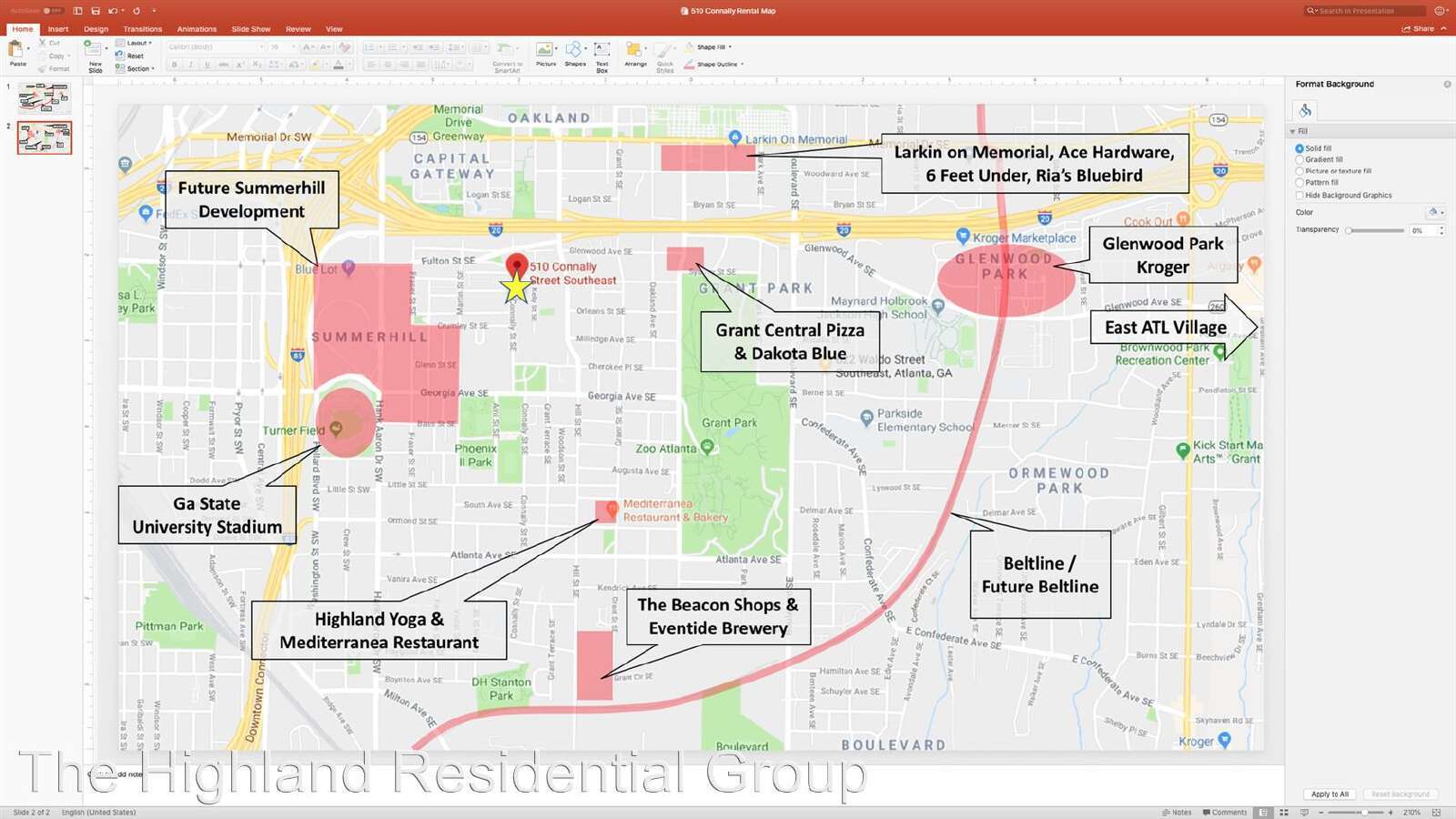Click the Format painter command
Screen dimensions: 1456x819
pyautogui.click(x=55, y=68)
